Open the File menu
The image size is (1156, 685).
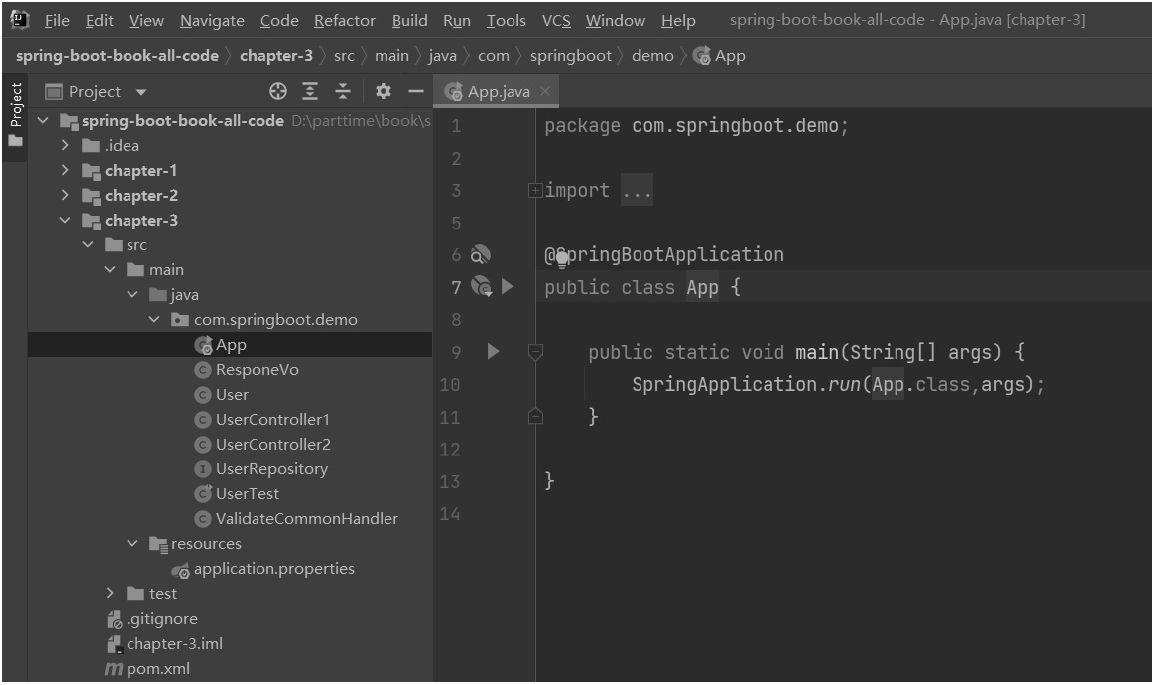point(57,21)
